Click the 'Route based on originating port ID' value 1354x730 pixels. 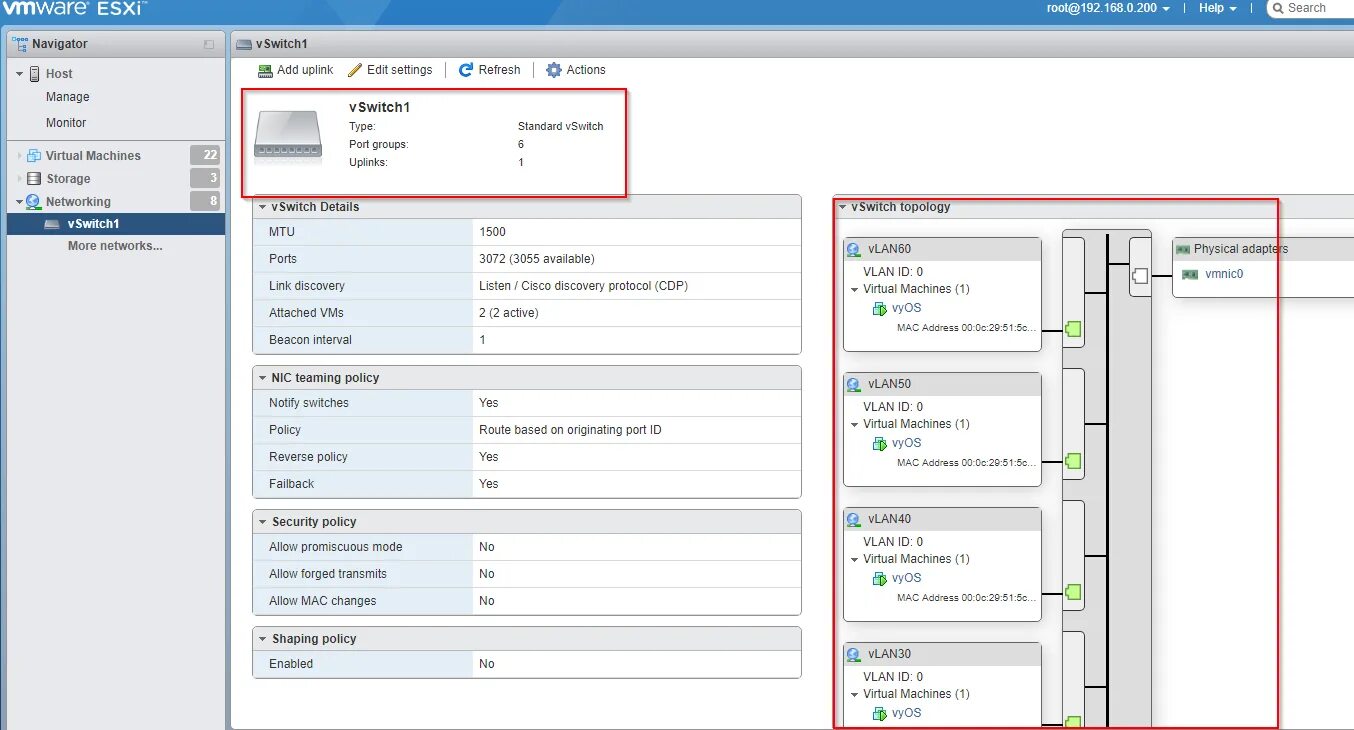click(570, 430)
